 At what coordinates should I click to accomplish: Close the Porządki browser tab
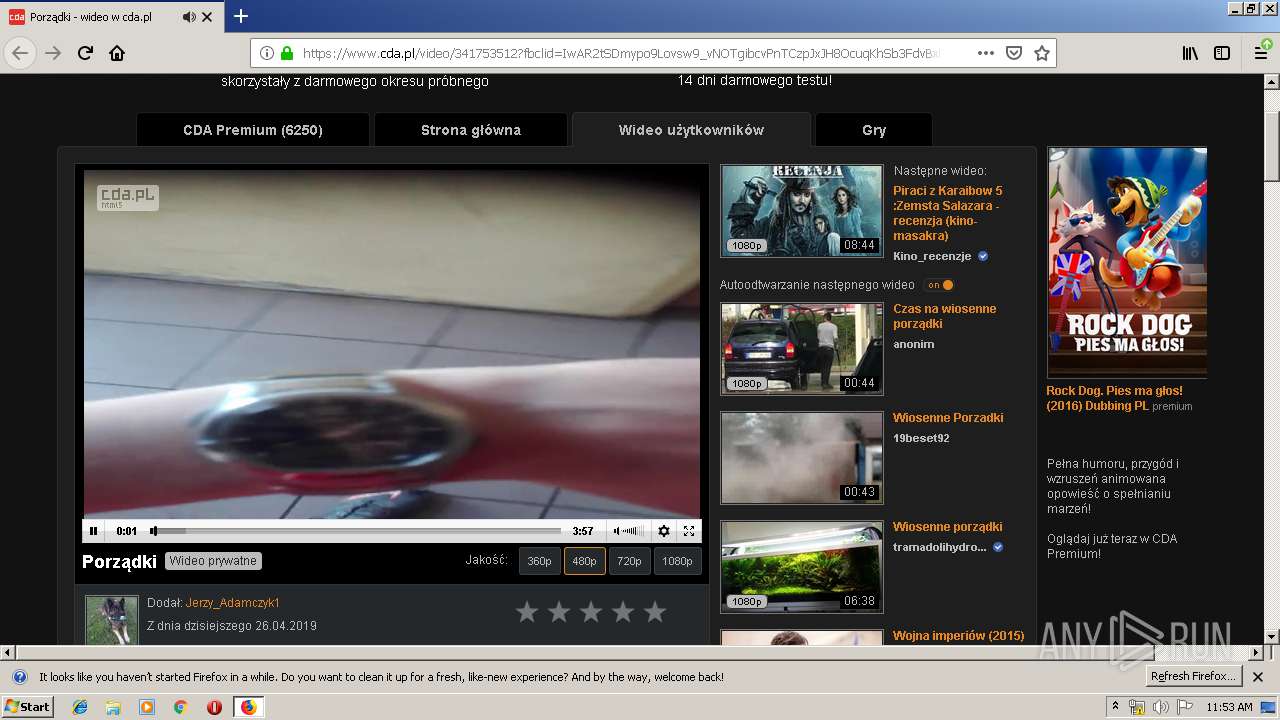(207, 17)
